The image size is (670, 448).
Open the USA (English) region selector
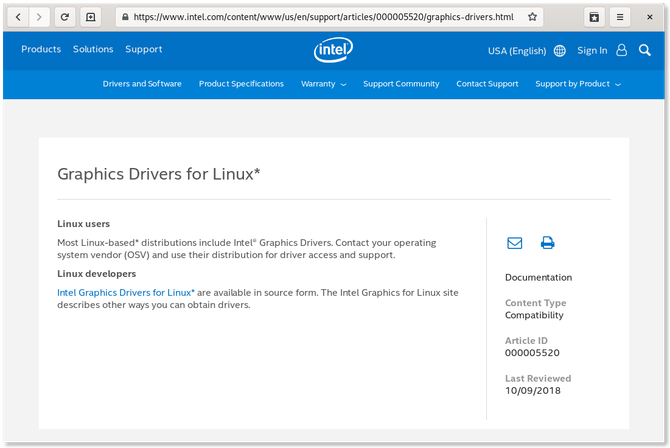click(x=517, y=51)
